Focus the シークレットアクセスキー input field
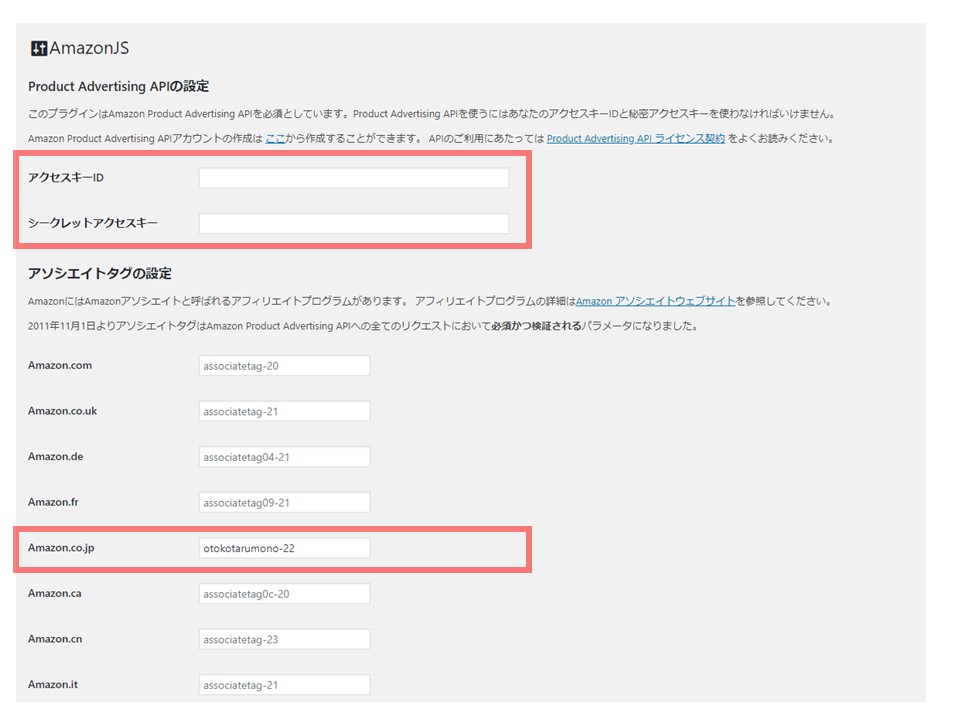The height and width of the screenshot is (720, 960). coord(353,223)
